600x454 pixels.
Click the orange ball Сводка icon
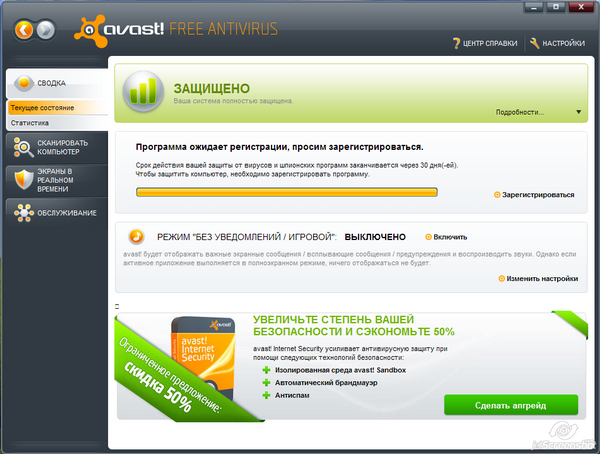coord(24,83)
